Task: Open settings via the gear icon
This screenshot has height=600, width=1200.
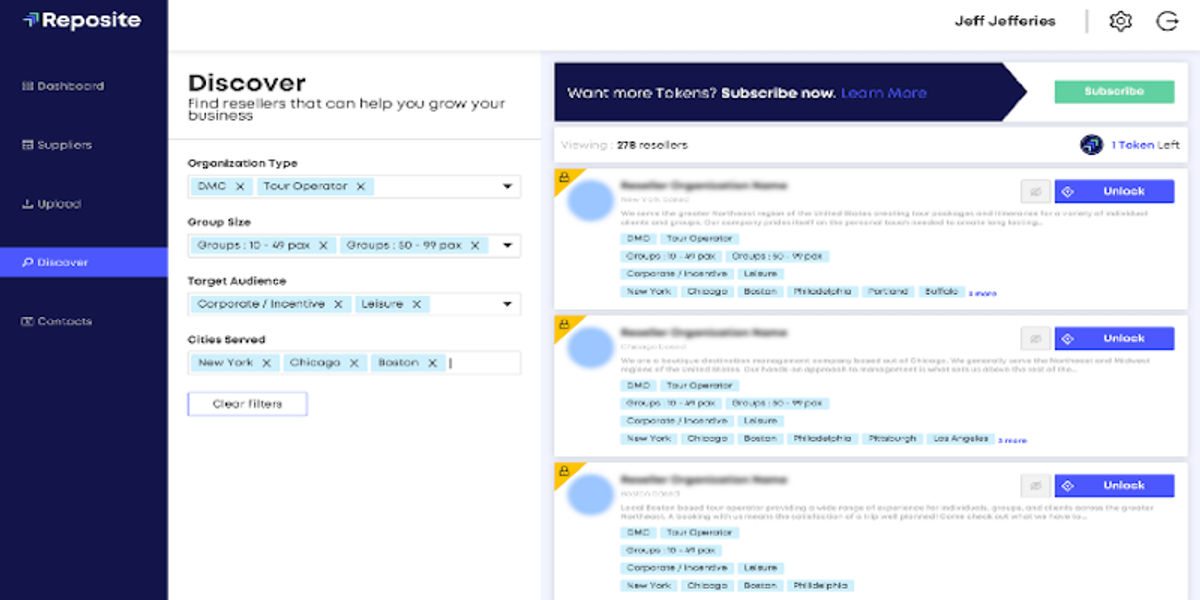Action: [x=1121, y=20]
